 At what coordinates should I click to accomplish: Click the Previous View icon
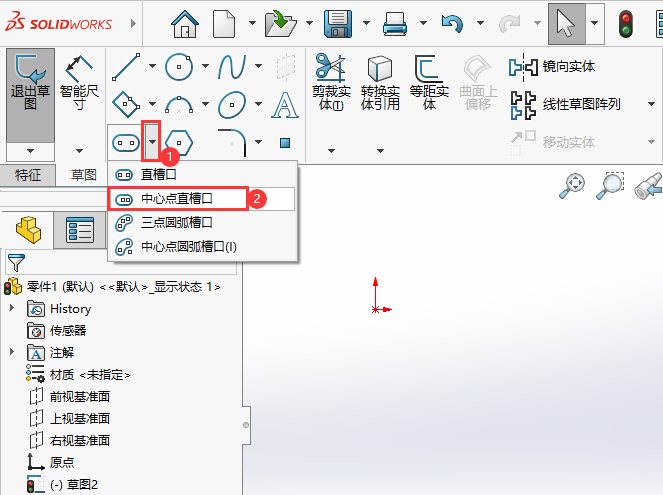pos(649,186)
